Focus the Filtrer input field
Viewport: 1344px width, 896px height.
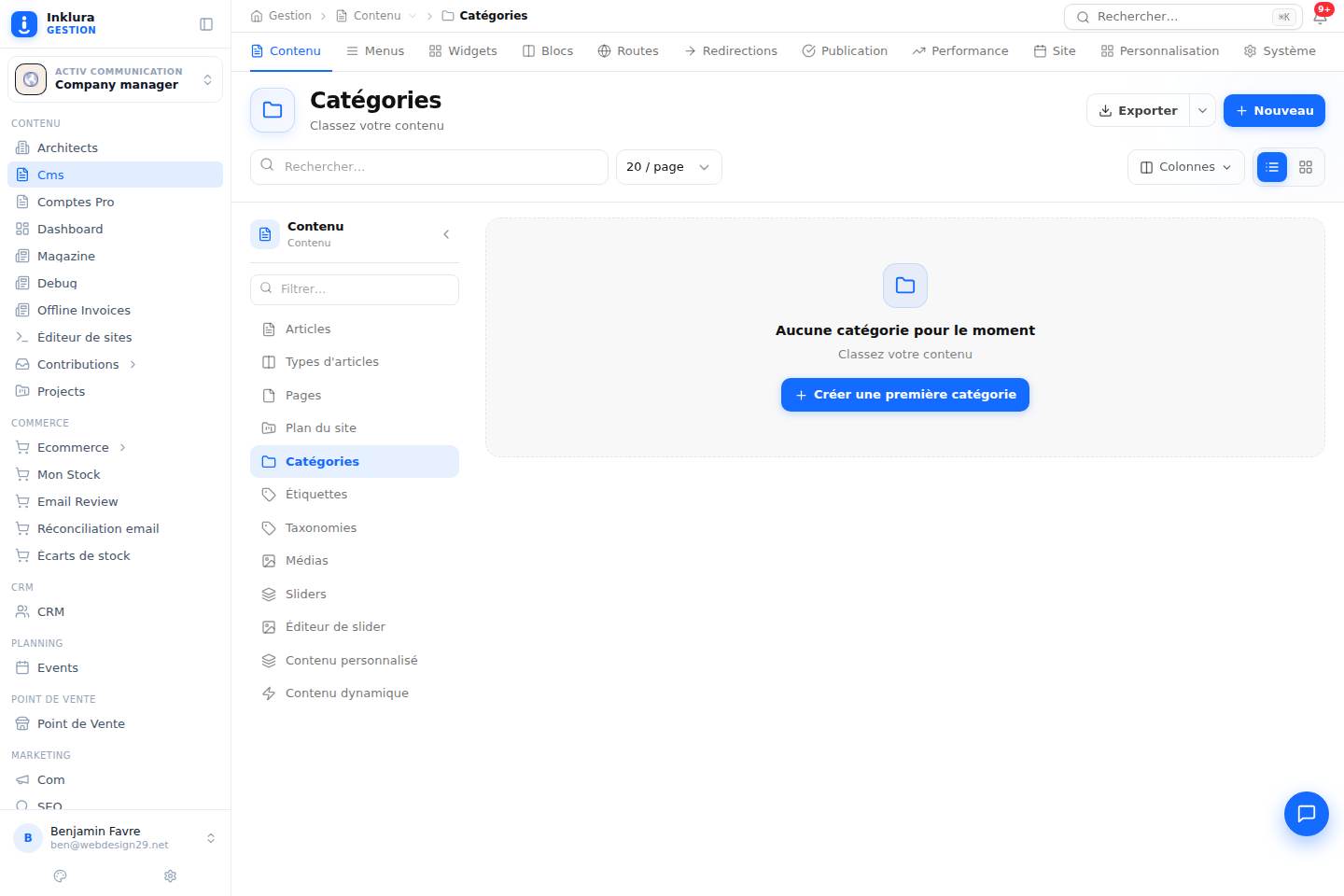pyautogui.click(x=355, y=289)
